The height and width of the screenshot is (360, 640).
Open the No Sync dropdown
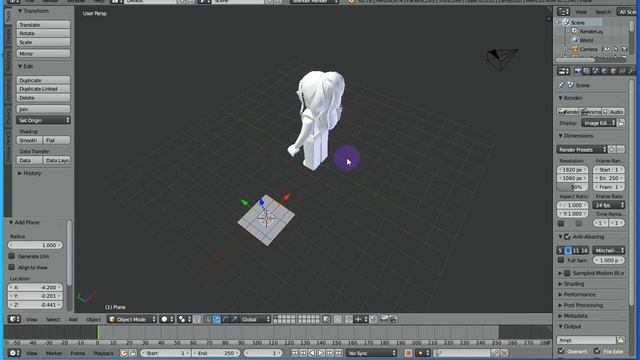click(x=371, y=353)
